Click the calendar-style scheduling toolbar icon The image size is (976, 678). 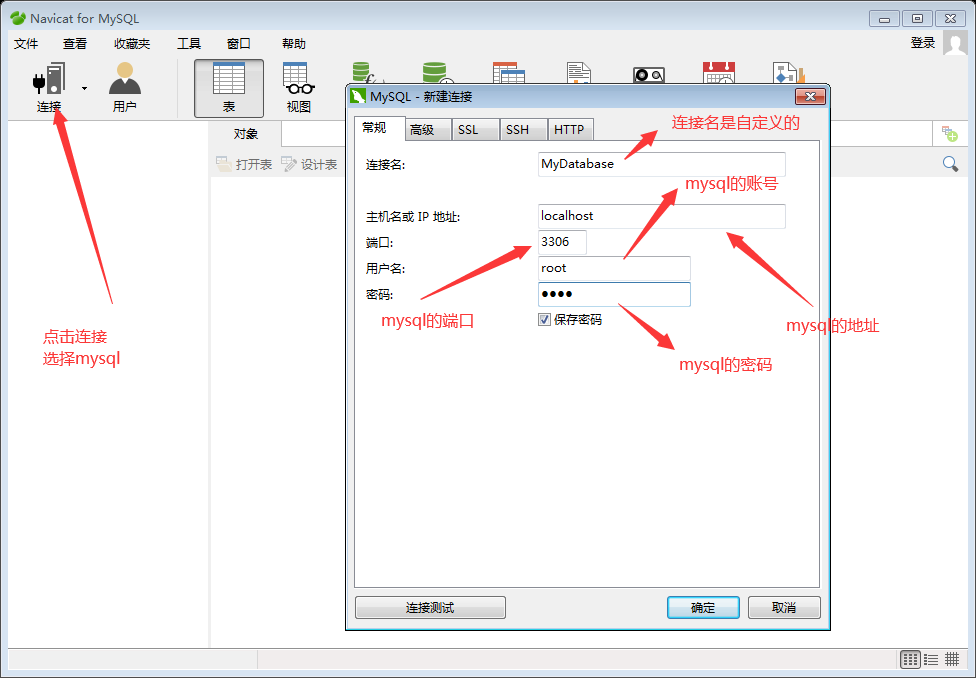point(719,75)
